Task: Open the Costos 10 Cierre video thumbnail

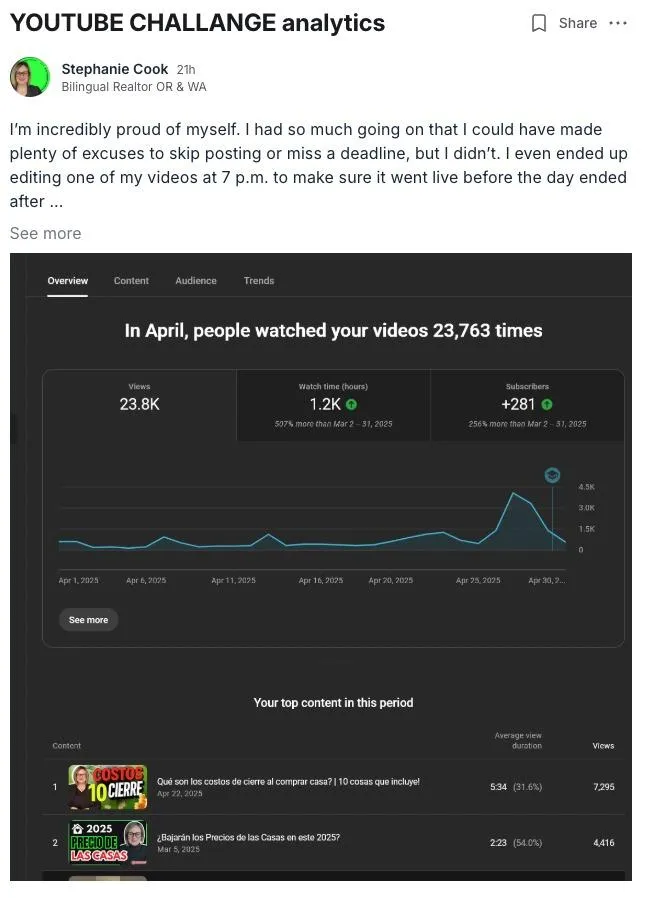Action: click(108, 787)
